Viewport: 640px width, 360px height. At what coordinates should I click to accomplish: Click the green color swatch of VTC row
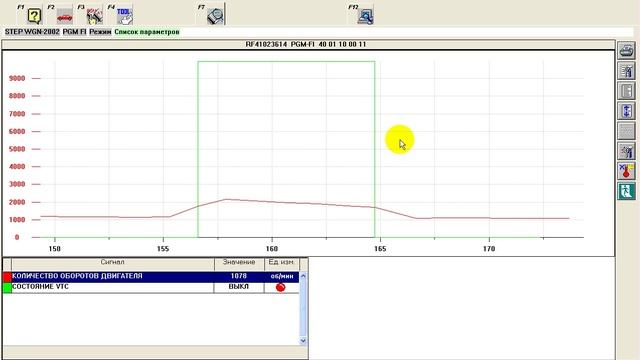tap(7, 287)
